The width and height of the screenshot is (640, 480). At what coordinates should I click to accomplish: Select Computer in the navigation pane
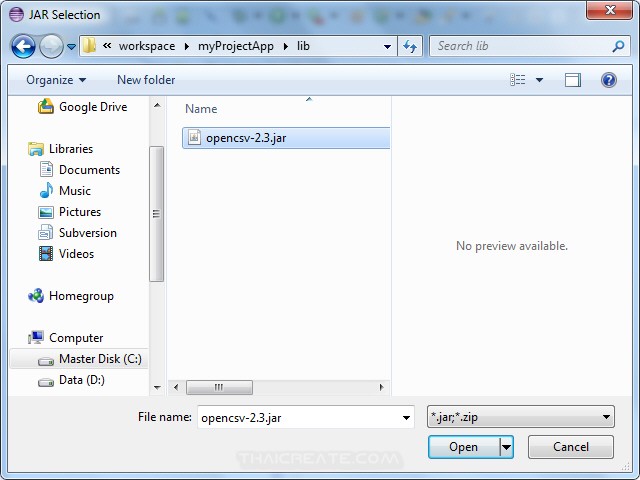point(76,338)
